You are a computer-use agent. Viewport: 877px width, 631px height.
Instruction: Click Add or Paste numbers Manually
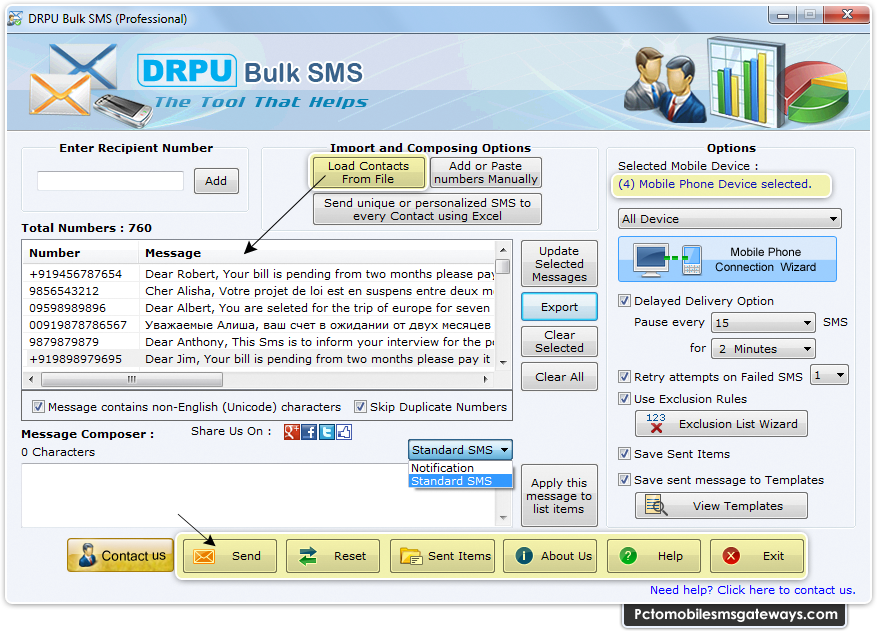485,172
